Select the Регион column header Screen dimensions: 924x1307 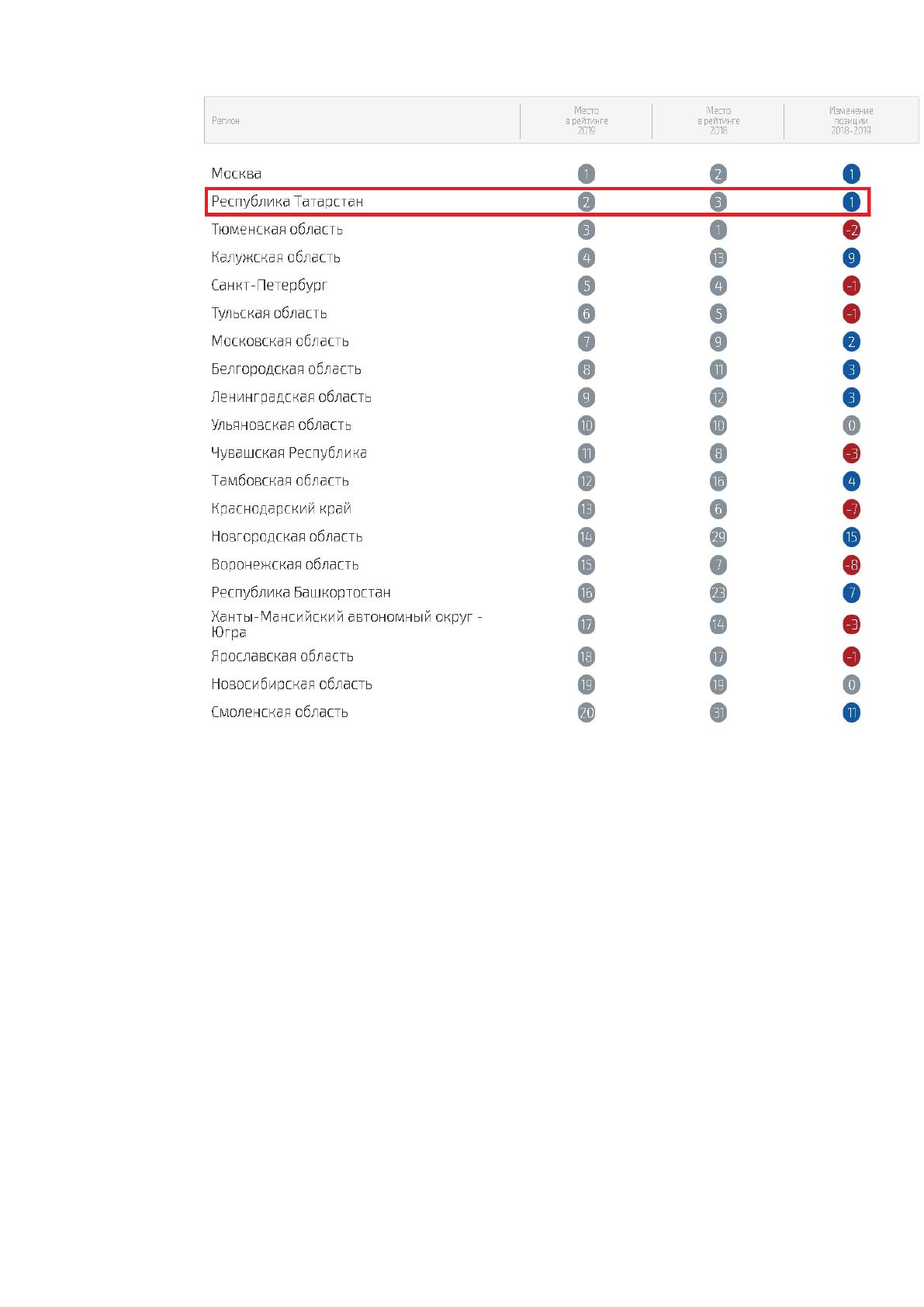(226, 121)
